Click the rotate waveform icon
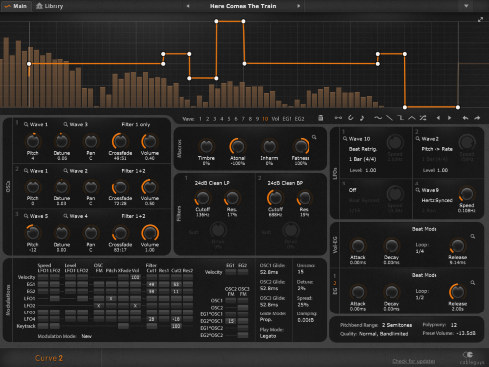Screen dimensions: 489x367 click(x=350, y=118)
